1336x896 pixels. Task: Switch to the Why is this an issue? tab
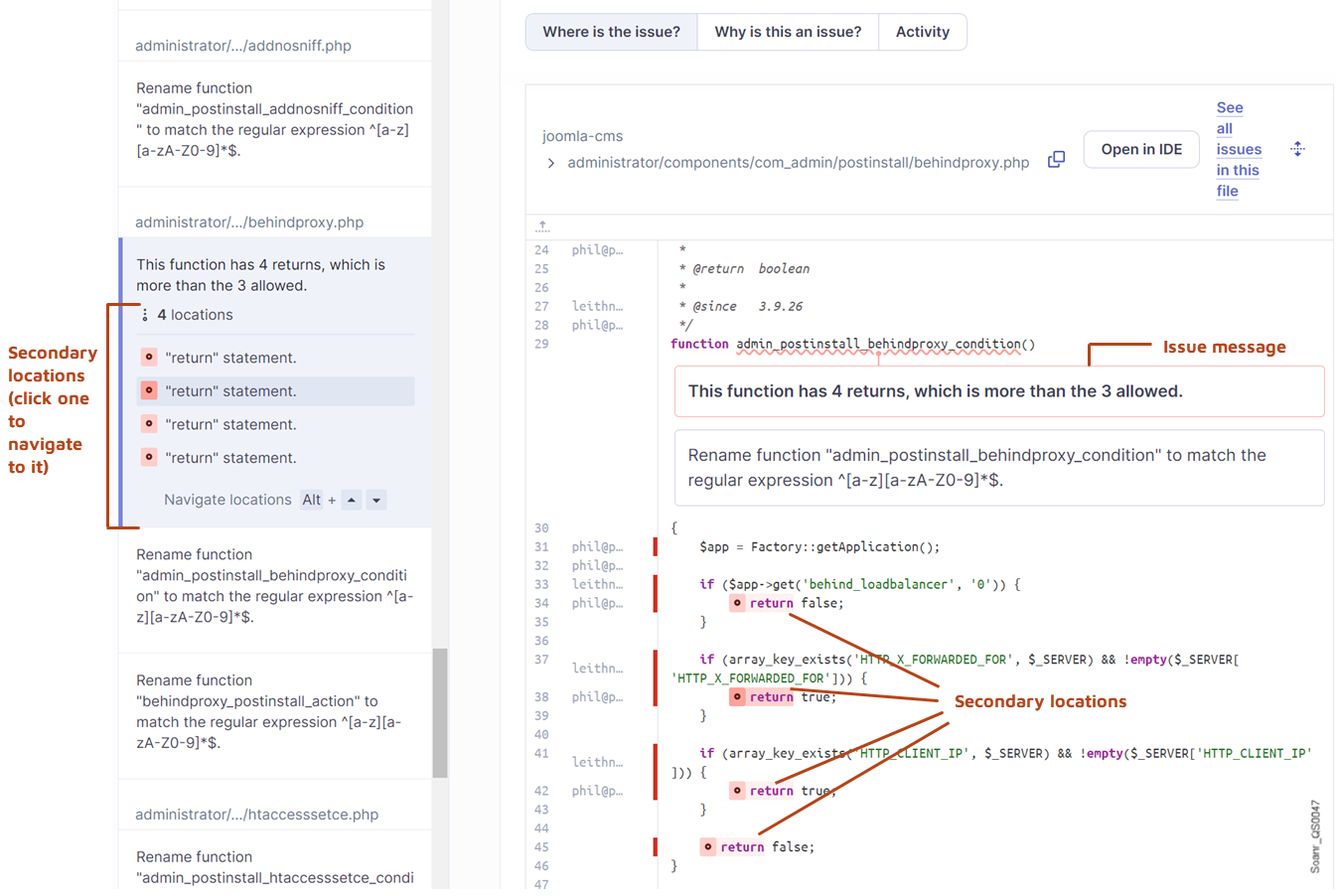tap(788, 32)
